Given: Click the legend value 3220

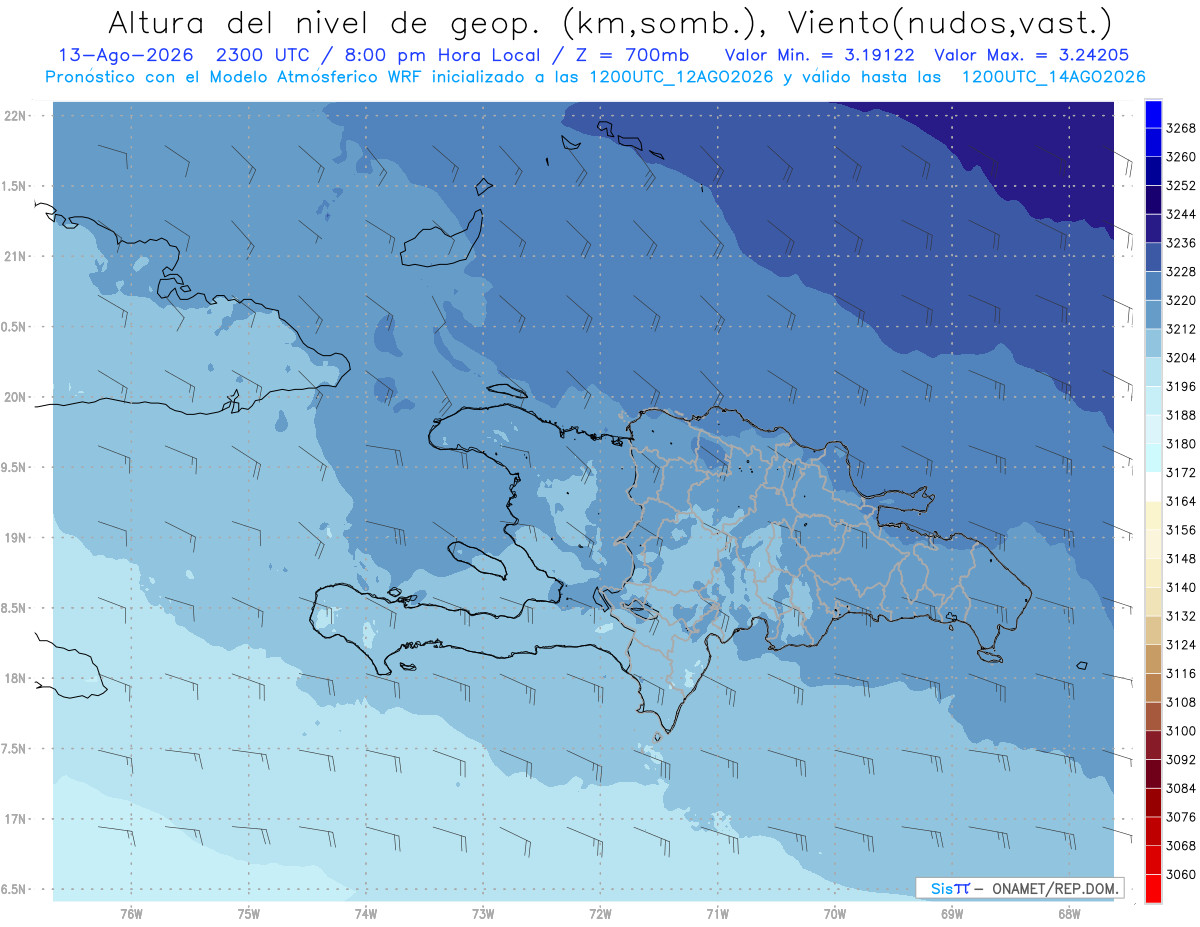Looking at the screenshot, I should 1181,300.
